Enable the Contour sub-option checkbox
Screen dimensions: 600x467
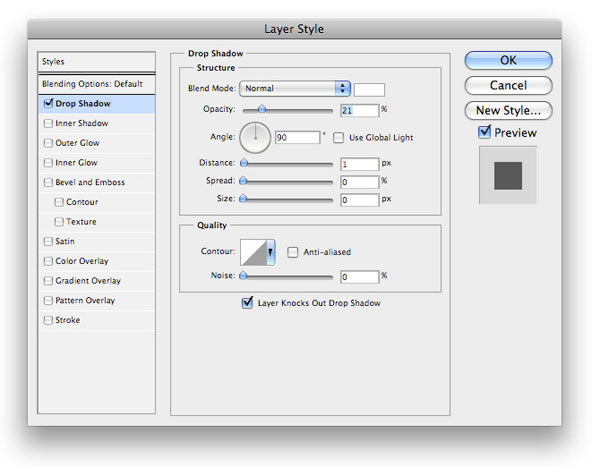tap(59, 202)
